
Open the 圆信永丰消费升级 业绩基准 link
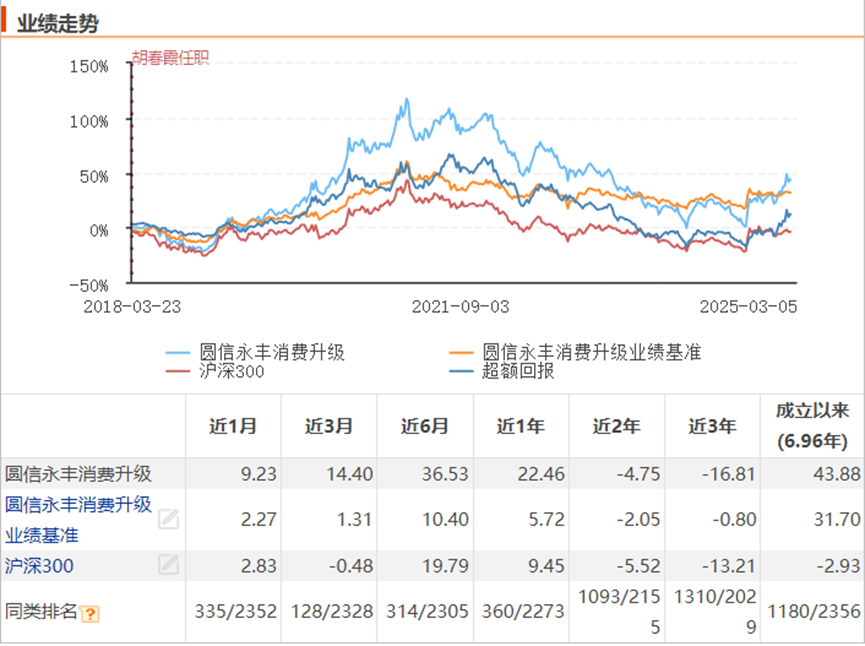pos(78,520)
